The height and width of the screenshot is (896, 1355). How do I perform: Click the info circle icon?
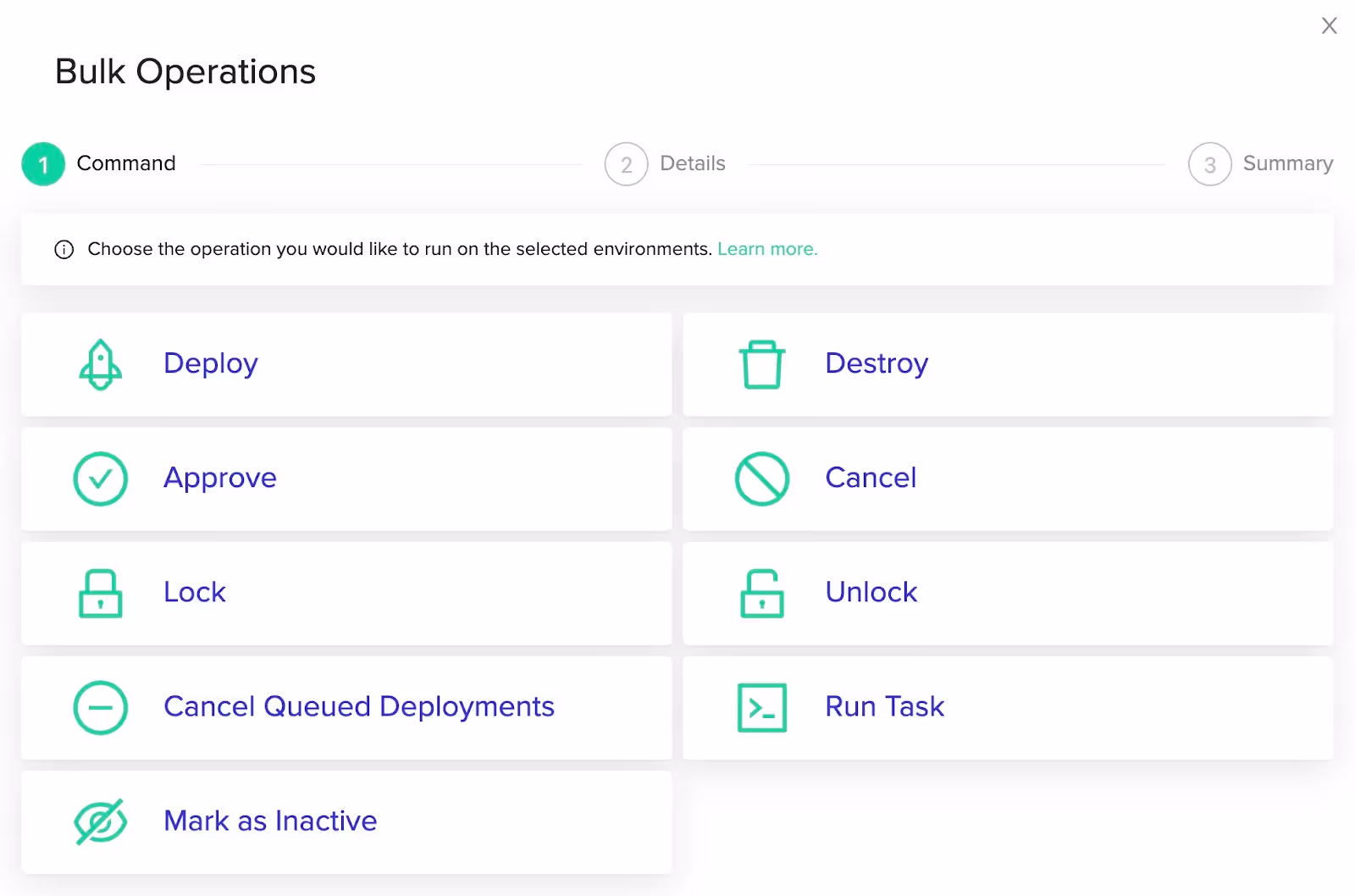point(64,249)
